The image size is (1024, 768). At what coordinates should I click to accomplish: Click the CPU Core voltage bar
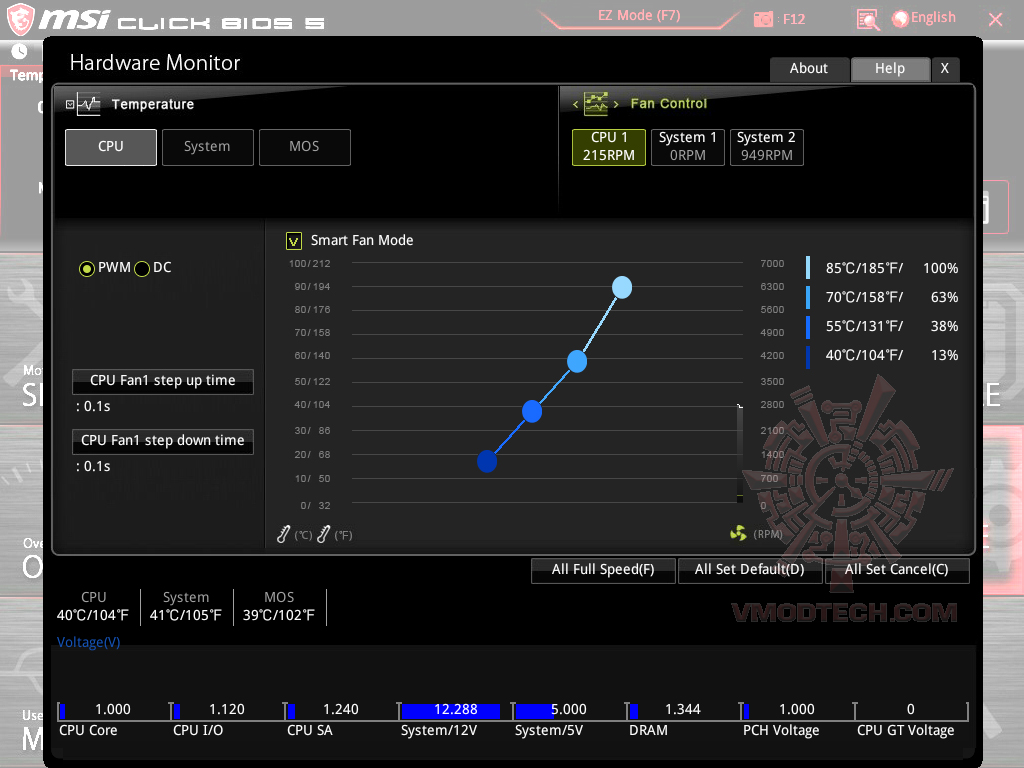113,711
